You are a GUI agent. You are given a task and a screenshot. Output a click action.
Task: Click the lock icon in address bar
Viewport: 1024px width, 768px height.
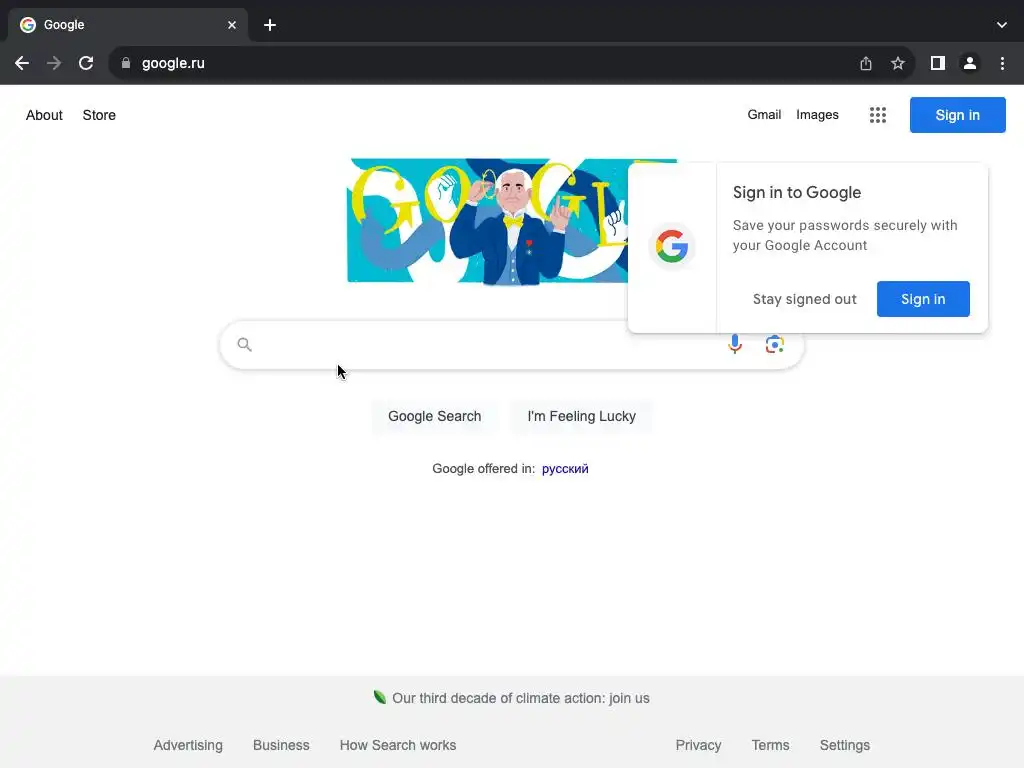tap(126, 63)
